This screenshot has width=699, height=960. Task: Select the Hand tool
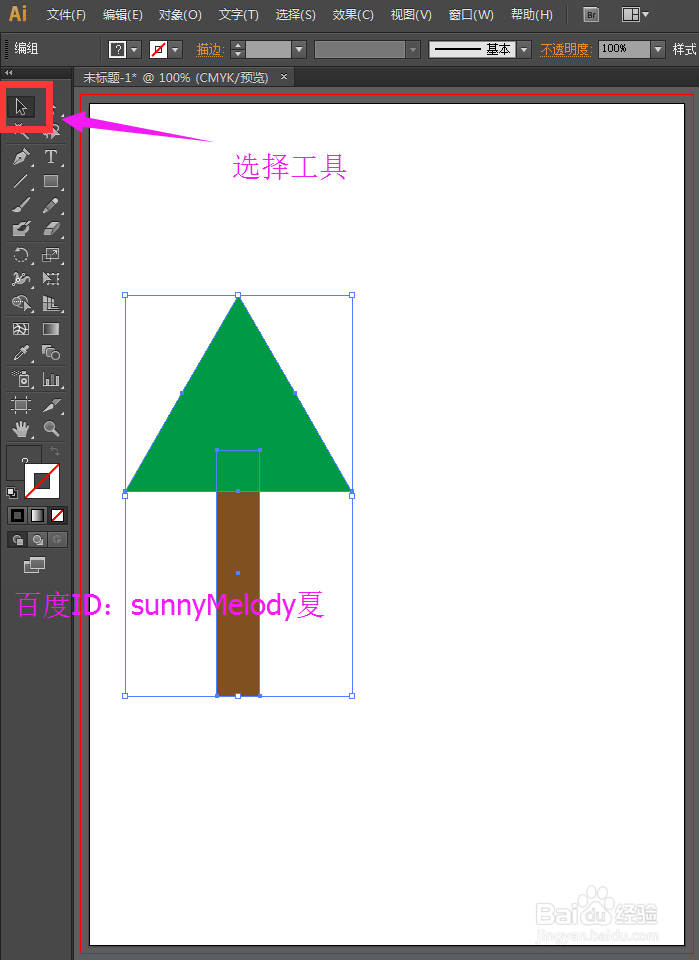(21, 429)
